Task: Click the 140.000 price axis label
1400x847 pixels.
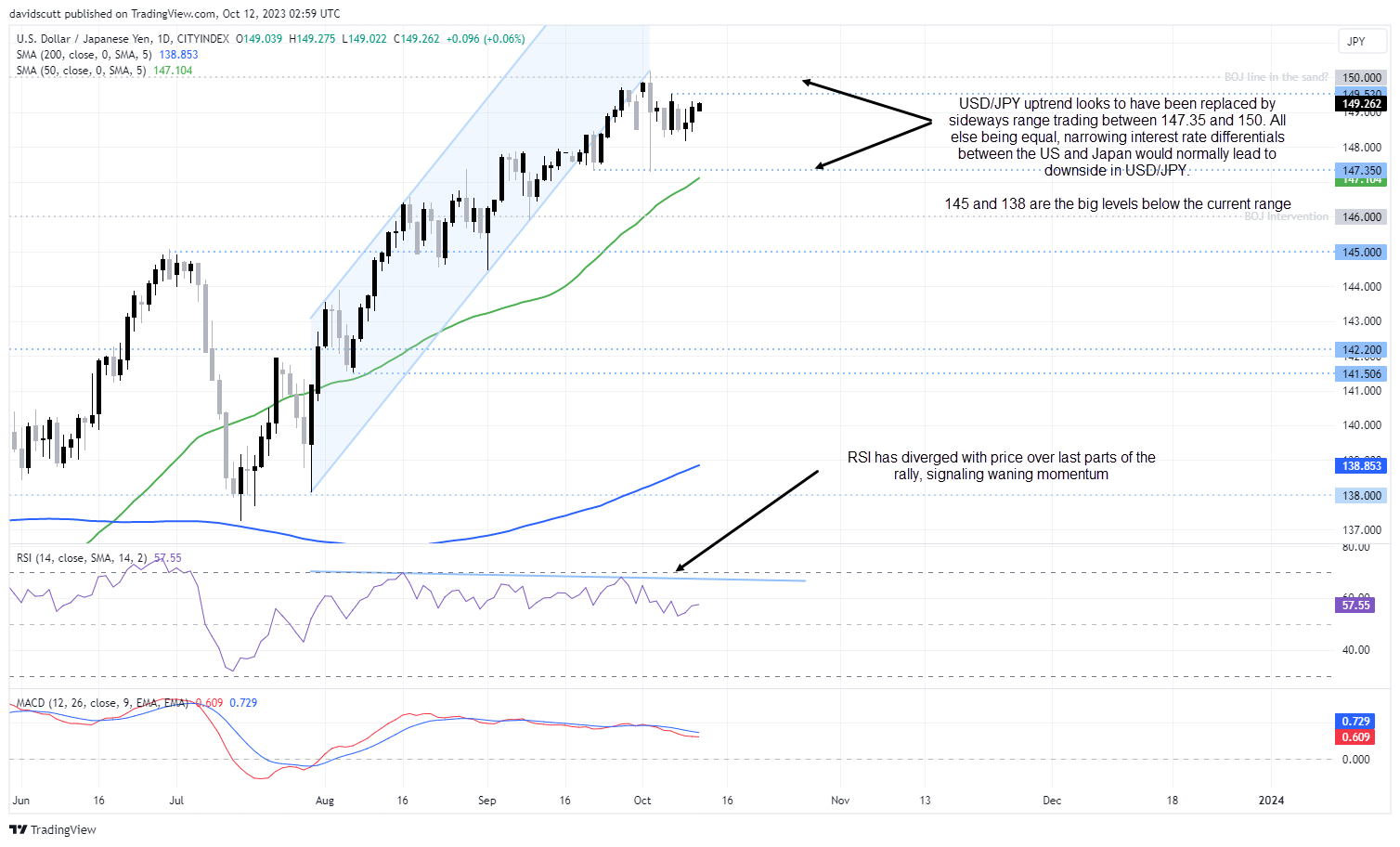Action: [x=1362, y=425]
